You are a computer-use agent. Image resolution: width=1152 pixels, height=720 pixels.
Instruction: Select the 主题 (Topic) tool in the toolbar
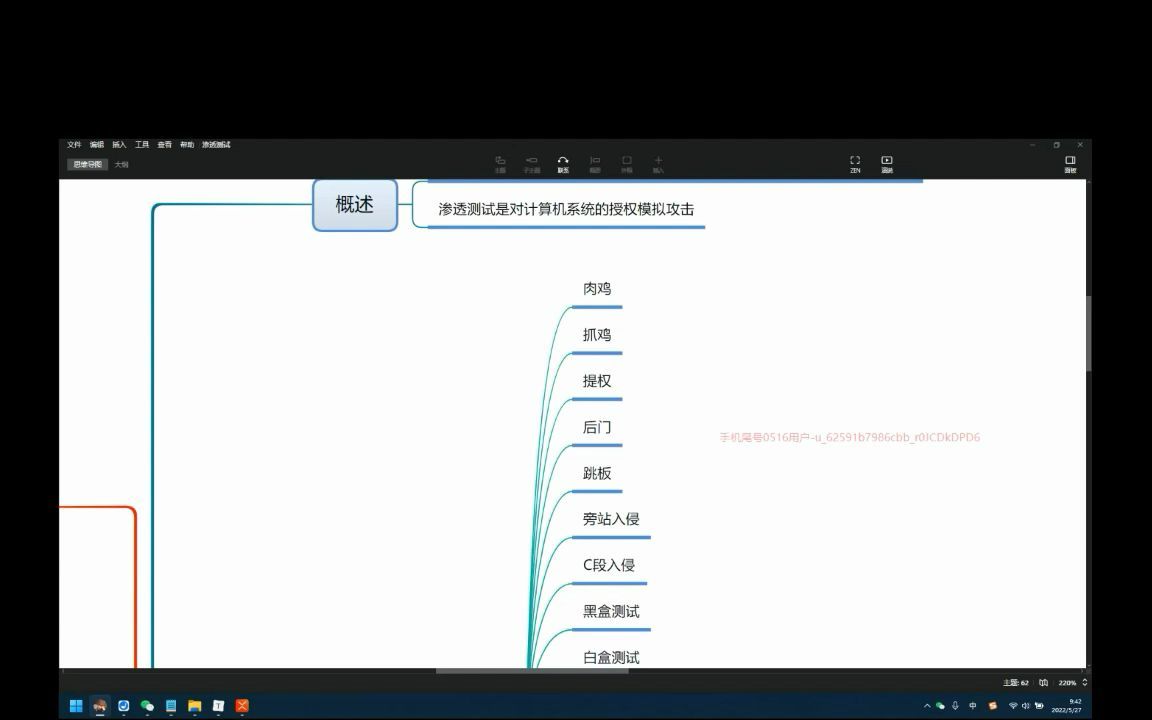[500, 160]
